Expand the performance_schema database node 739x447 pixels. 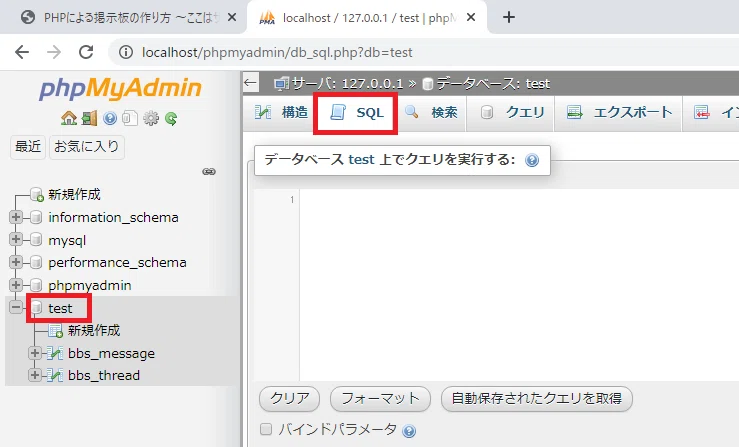tap(16, 262)
